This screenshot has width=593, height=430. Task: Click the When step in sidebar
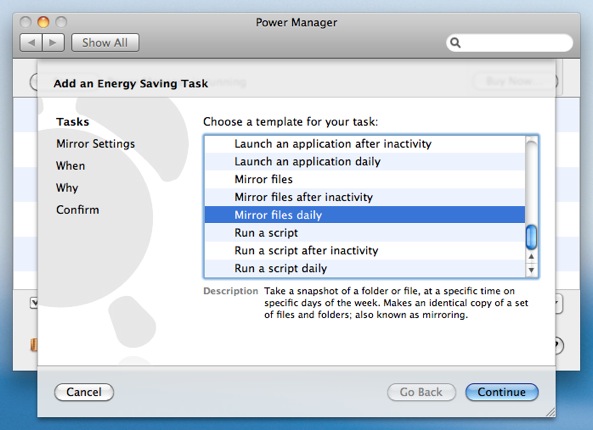point(71,166)
